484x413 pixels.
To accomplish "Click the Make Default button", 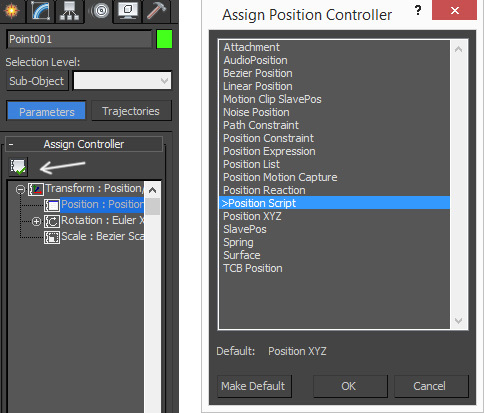I will tap(254, 386).
